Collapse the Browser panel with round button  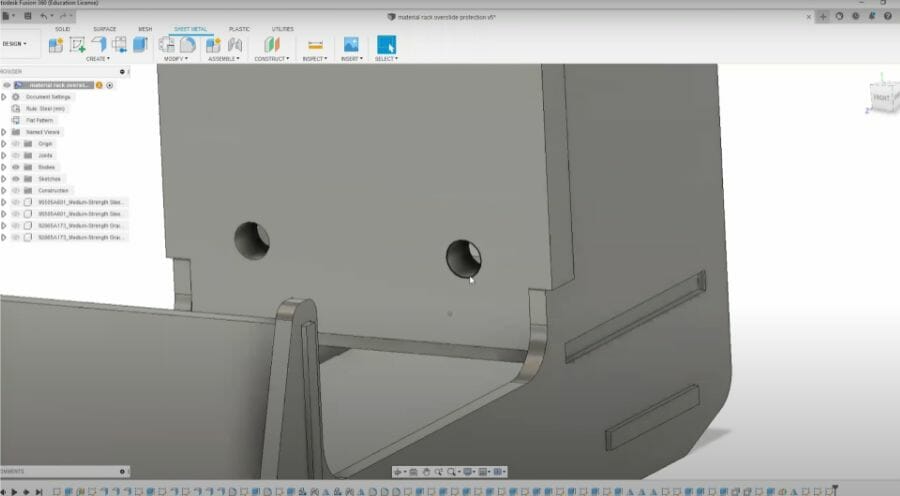122,72
